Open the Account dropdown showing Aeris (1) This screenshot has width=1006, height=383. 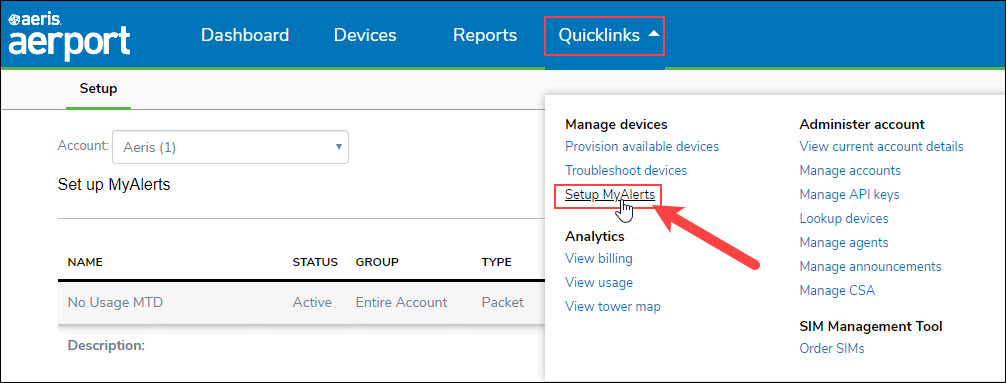(x=230, y=148)
